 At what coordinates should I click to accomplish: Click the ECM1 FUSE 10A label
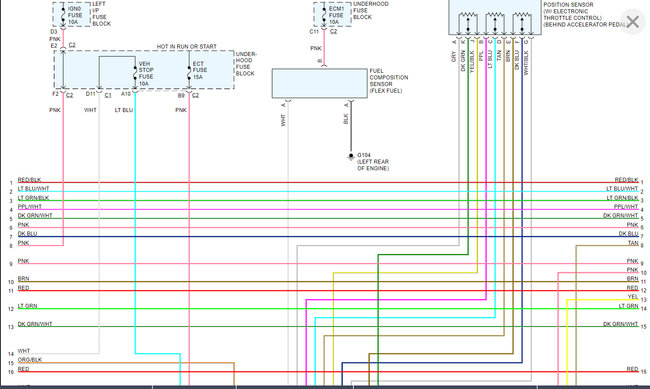[x=336, y=15]
